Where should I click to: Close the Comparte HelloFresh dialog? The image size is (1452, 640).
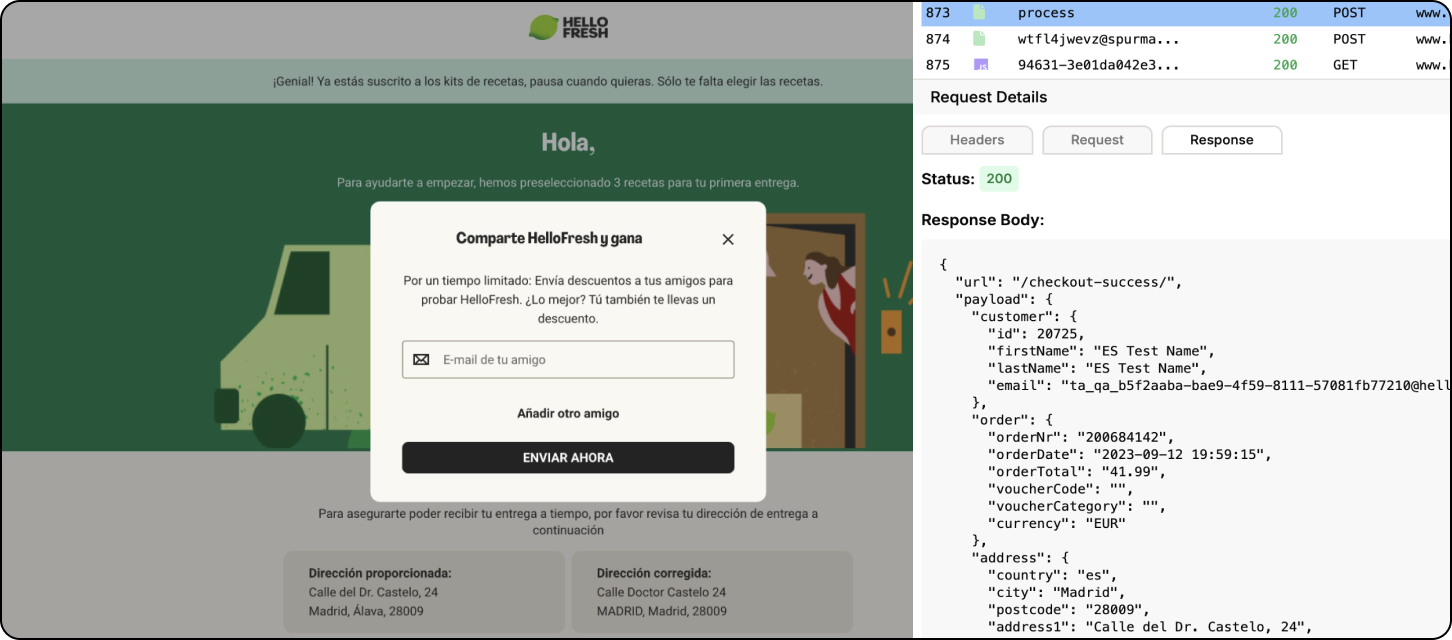(728, 239)
